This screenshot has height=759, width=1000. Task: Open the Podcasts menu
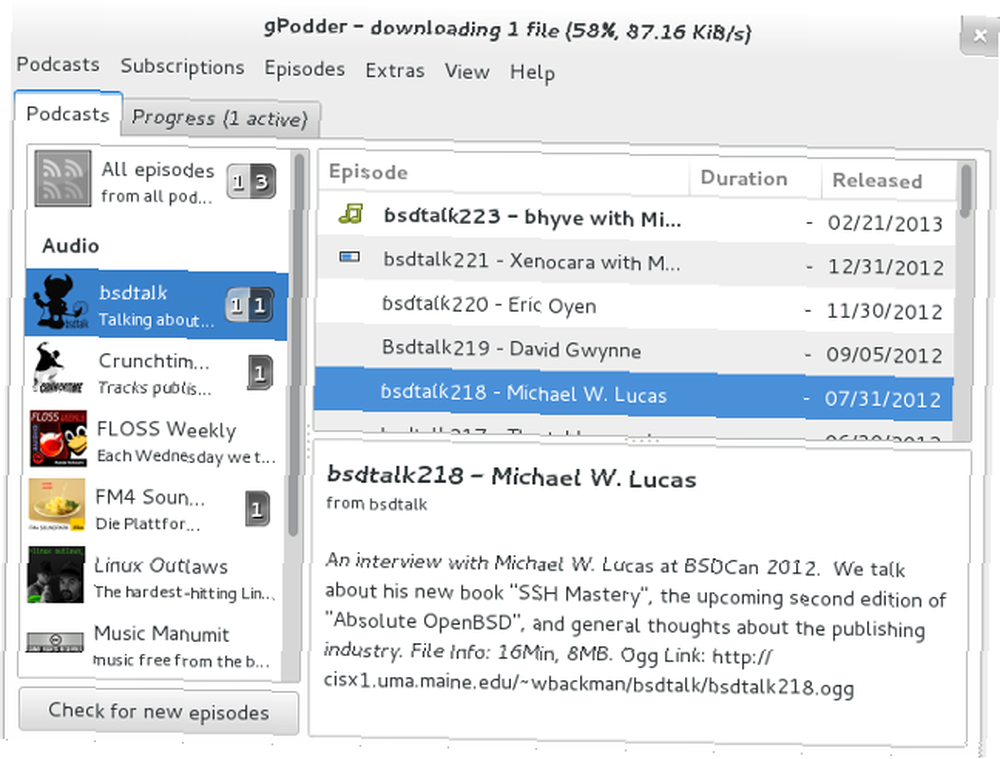pos(58,64)
